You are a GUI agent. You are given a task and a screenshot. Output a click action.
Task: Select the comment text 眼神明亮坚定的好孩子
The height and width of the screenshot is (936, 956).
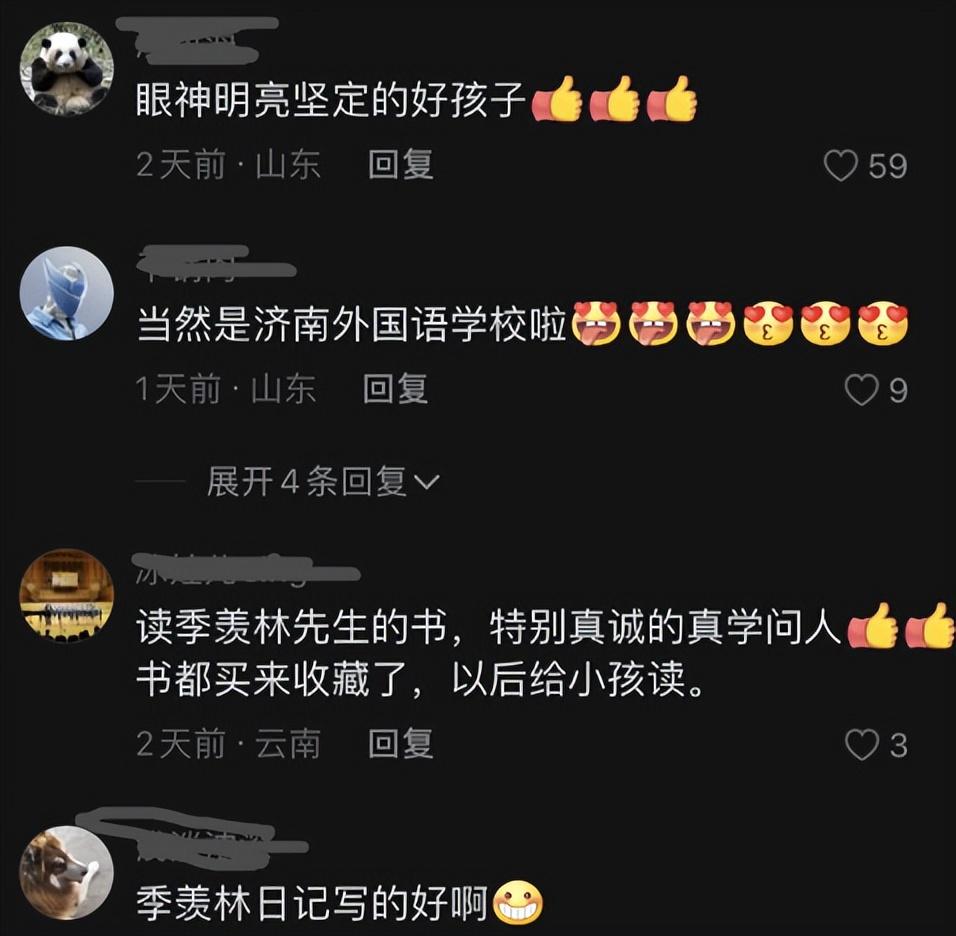click(330, 99)
